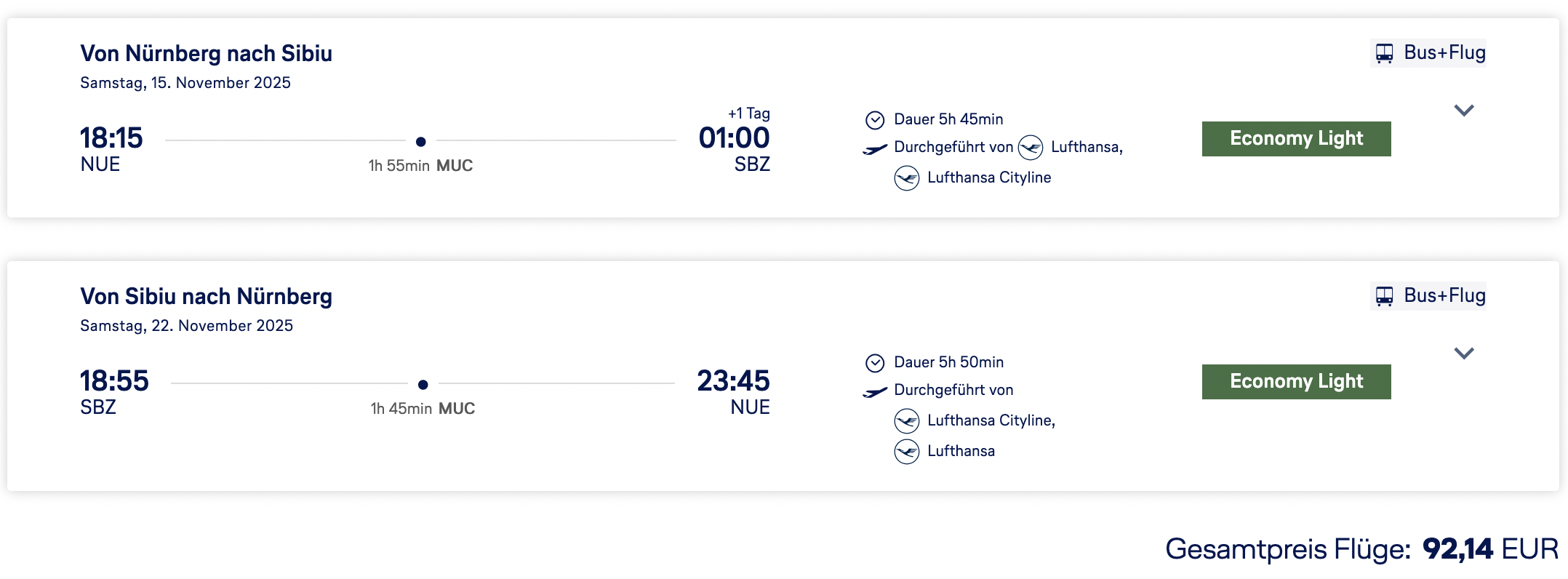
Task: Click the Von Sibiu nach Nürnberg heading
Action: 206,297
